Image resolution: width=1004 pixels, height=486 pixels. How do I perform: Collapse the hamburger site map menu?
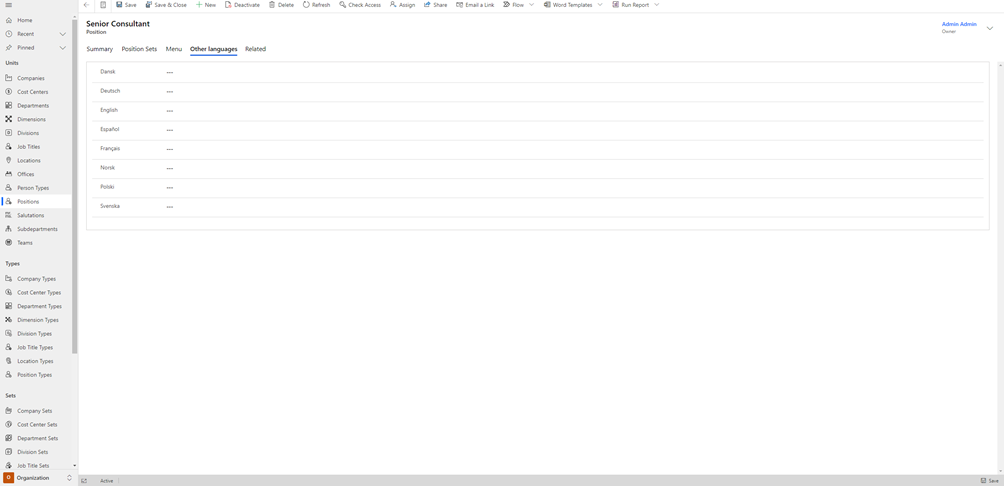coord(8,5)
